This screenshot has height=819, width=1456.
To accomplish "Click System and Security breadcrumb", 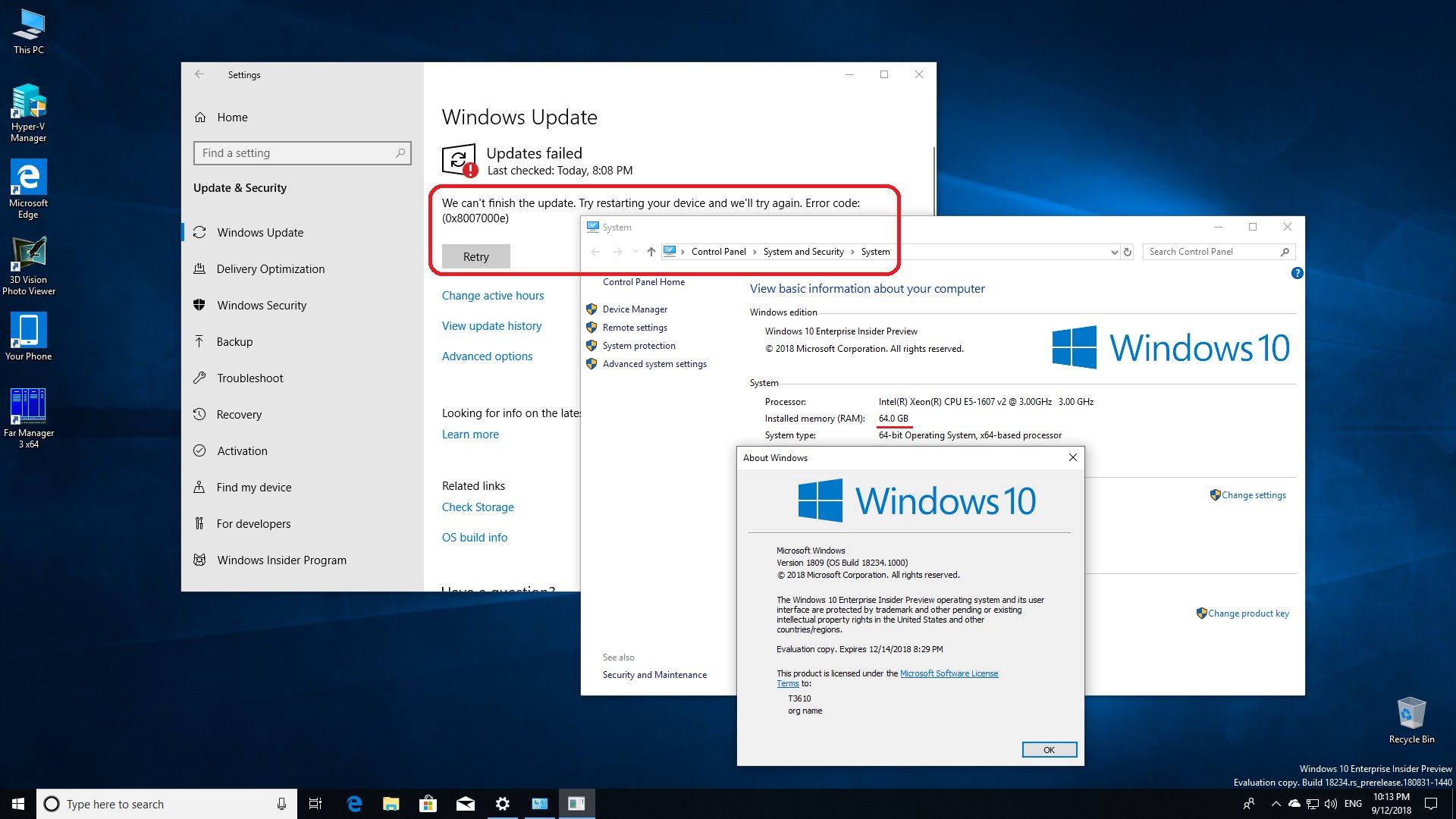I will tap(803, 252).
